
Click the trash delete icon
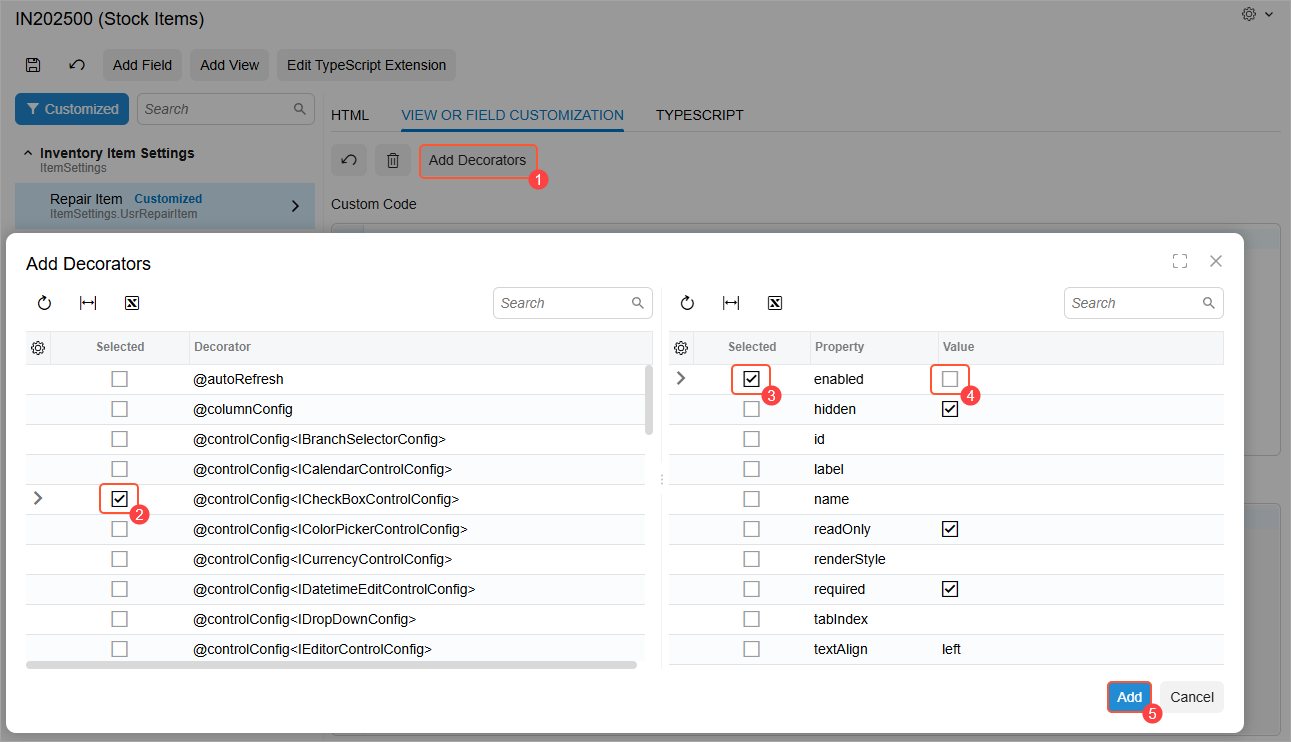coord(393,160)
